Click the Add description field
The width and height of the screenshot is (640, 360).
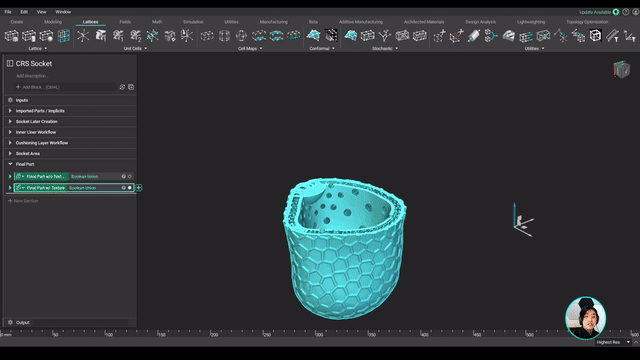coord(32,76)
